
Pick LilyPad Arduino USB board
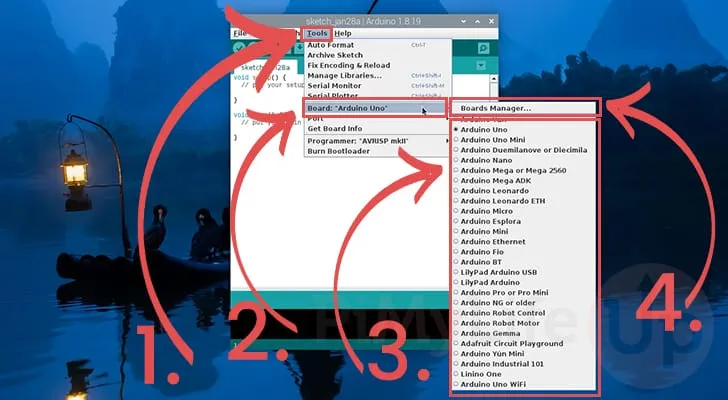(524, 272)
